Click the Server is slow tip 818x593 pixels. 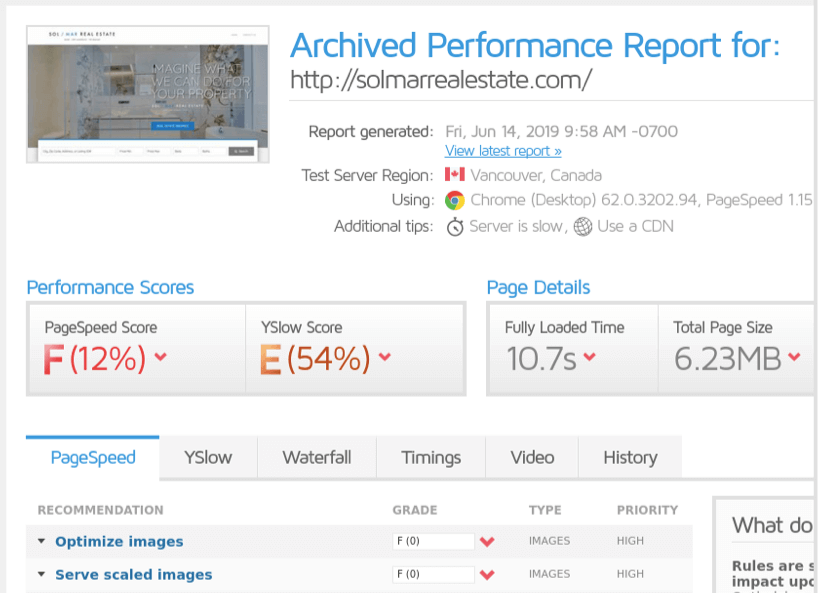click(x=515, y=226)
